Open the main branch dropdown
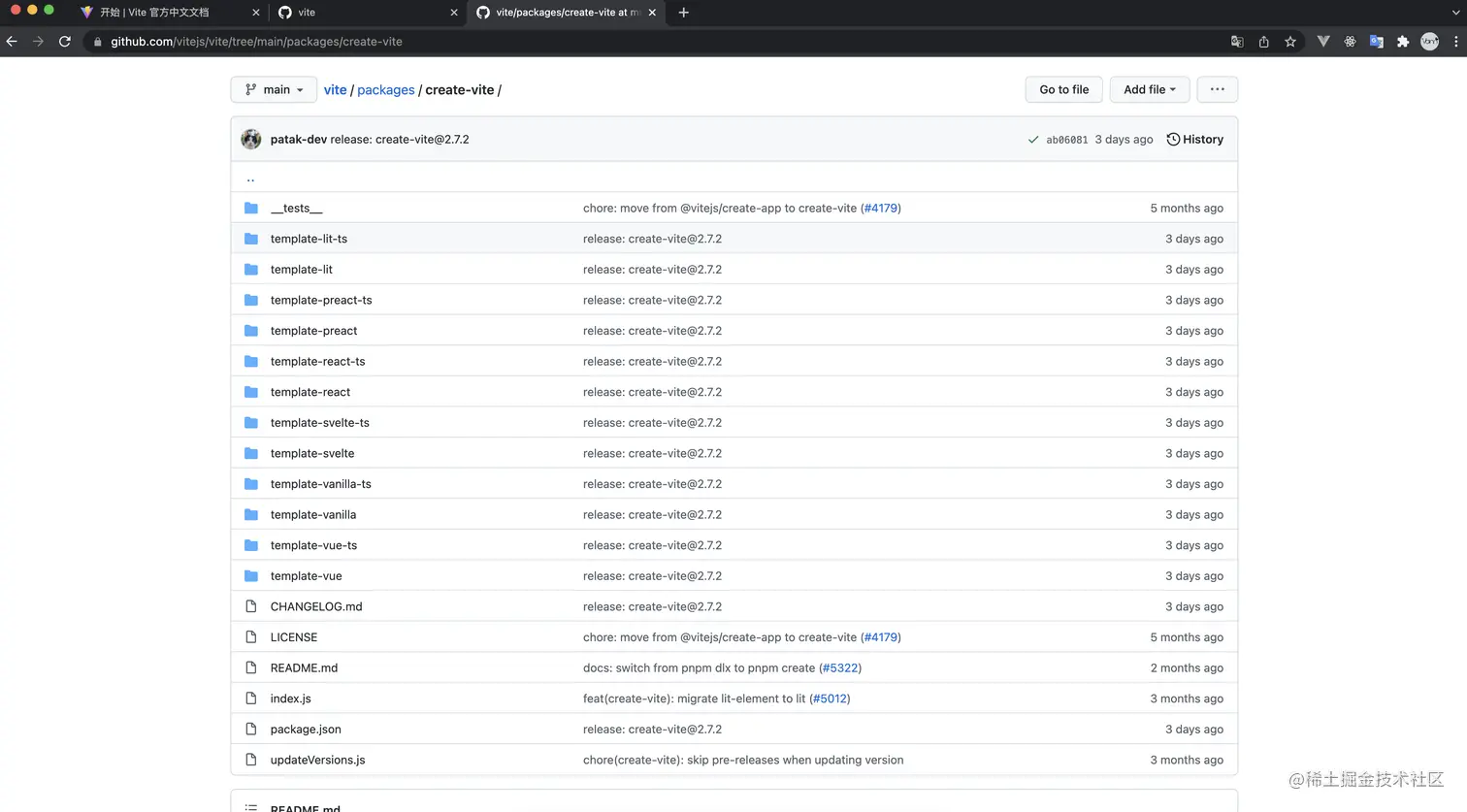The height and width of the screenshot is (812, 1467). point(274,89)
